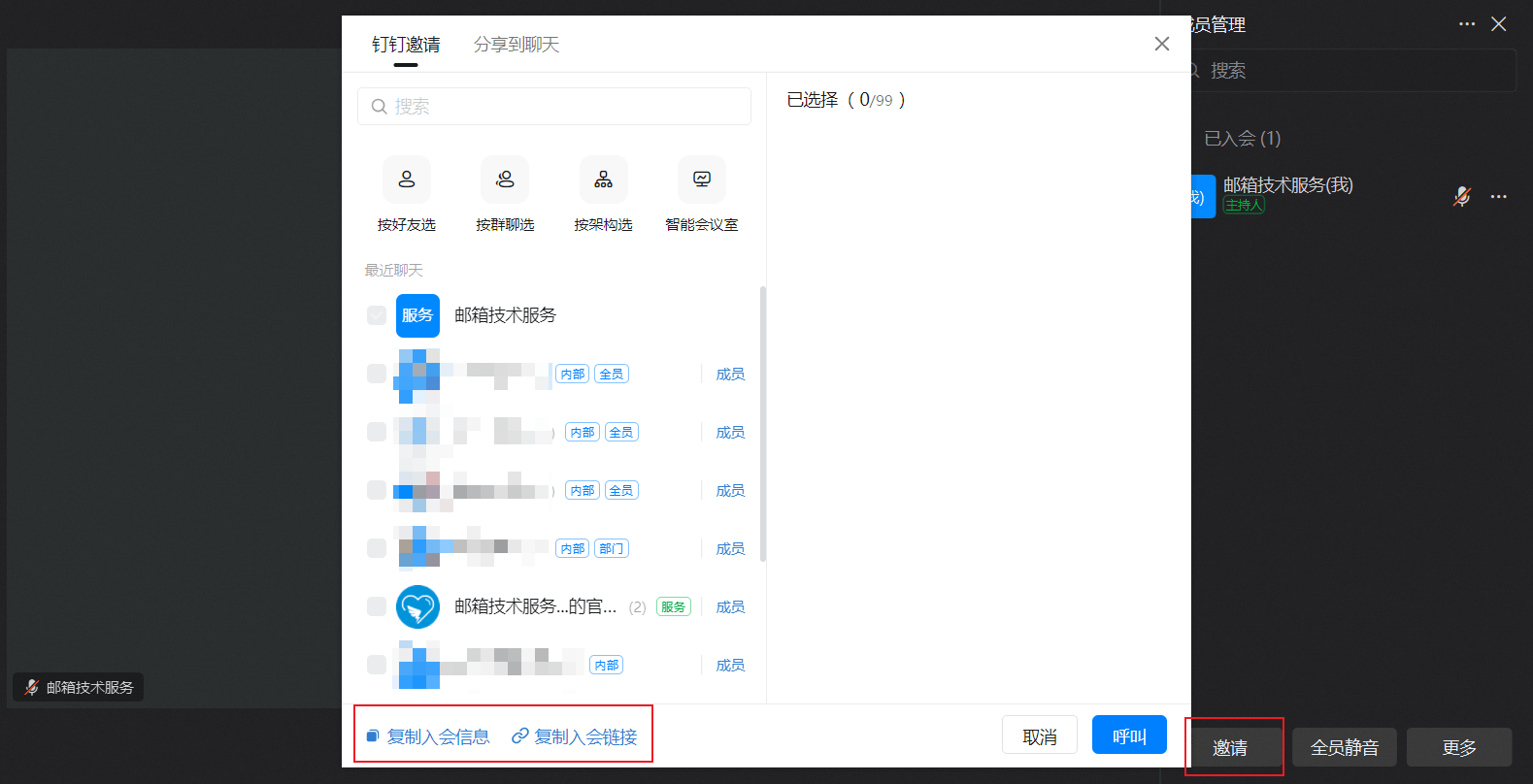Screen dimensions: 1533x784
Task: Open the smart meeting room icon
Action: [702, 180]
